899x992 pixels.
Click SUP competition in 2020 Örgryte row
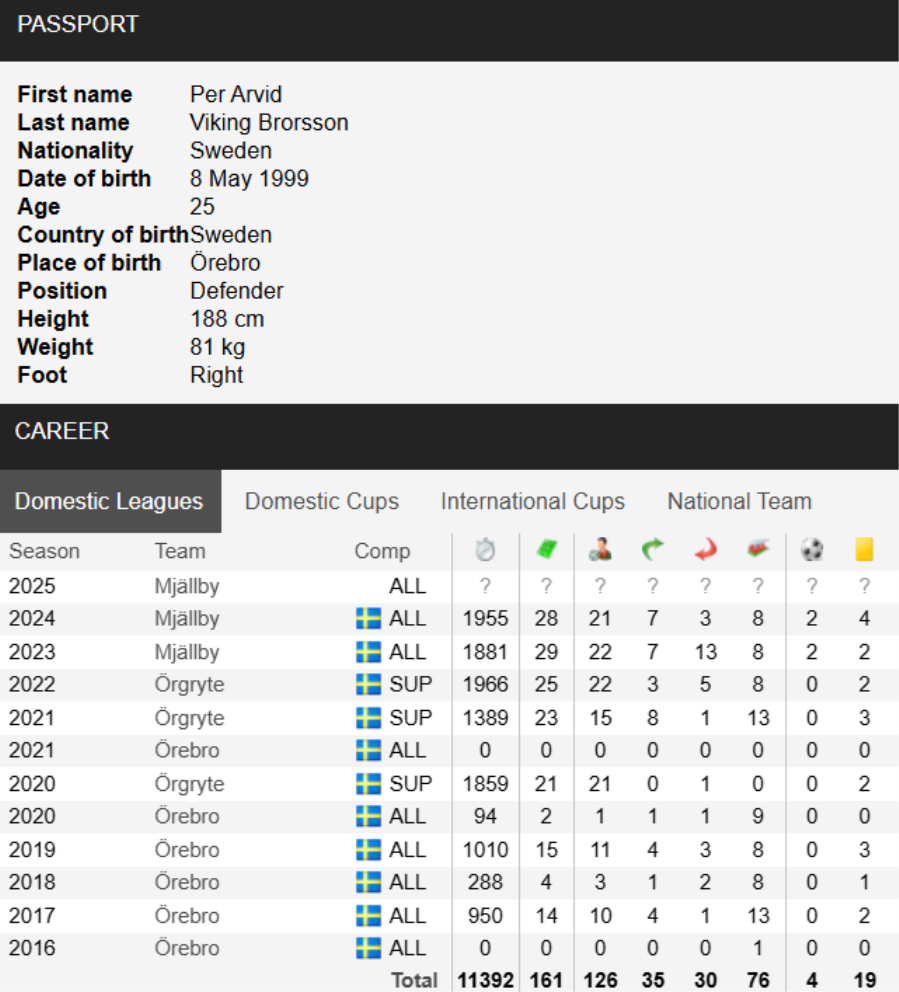tap(411, 784)
